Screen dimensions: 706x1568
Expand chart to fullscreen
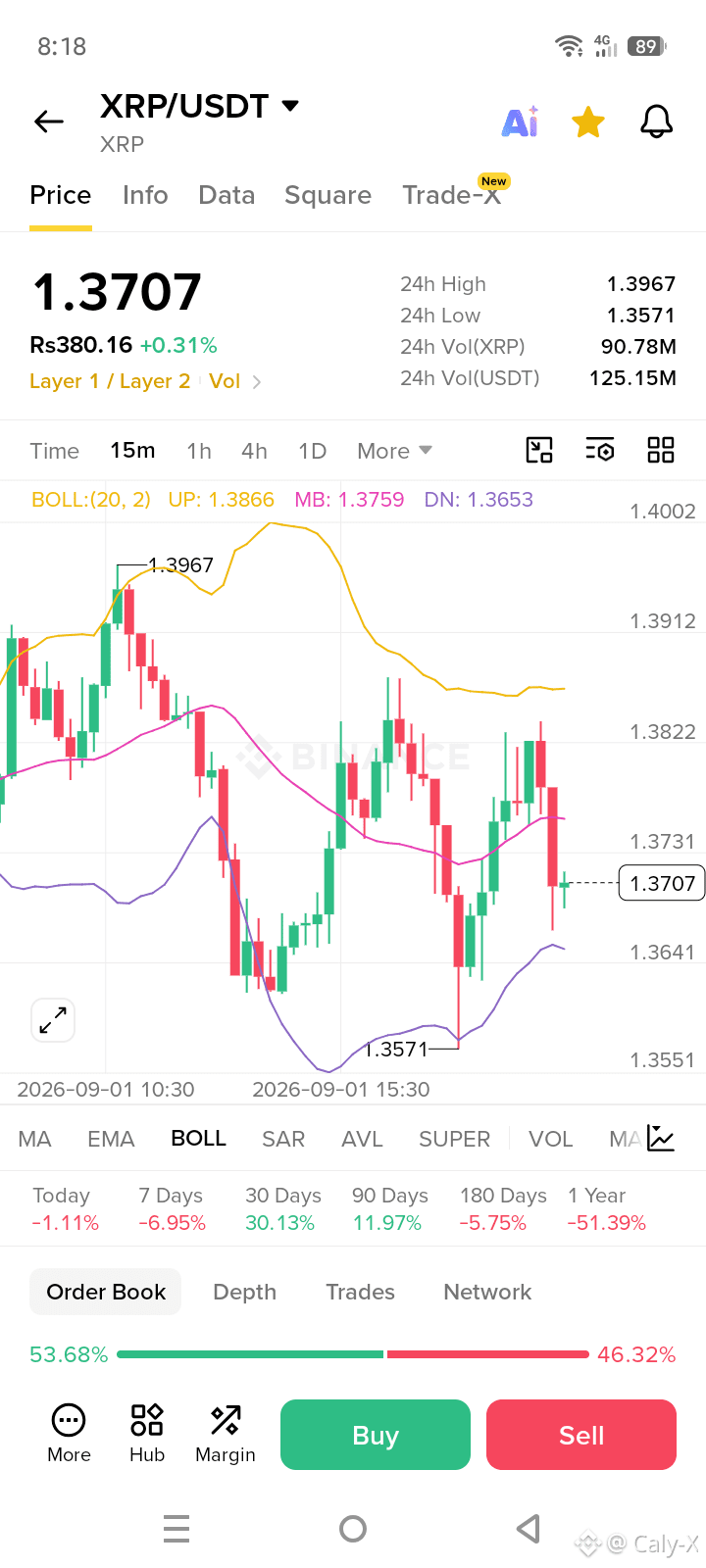(x=53, y=1020)
